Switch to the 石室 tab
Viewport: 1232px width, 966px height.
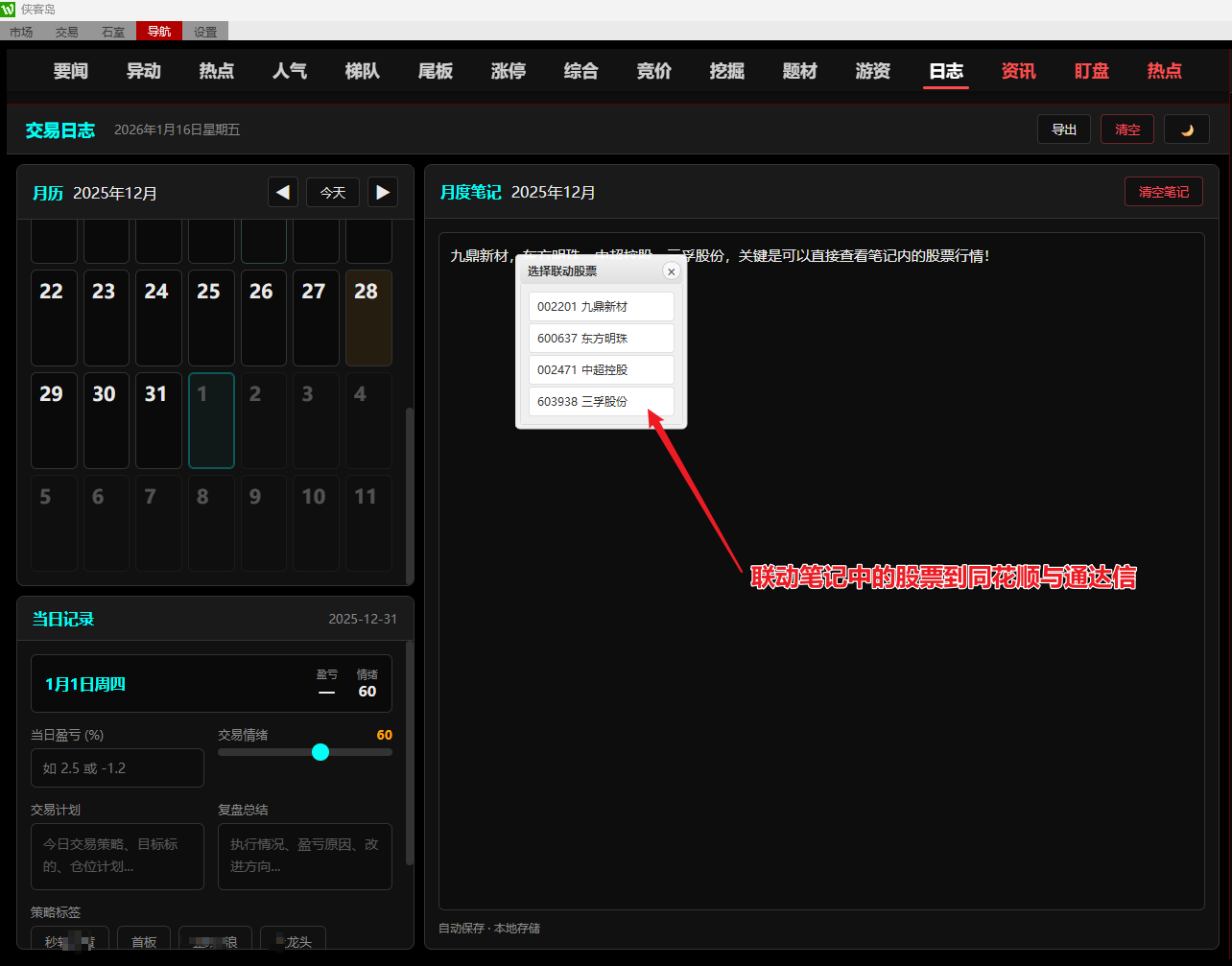point(113,32)
